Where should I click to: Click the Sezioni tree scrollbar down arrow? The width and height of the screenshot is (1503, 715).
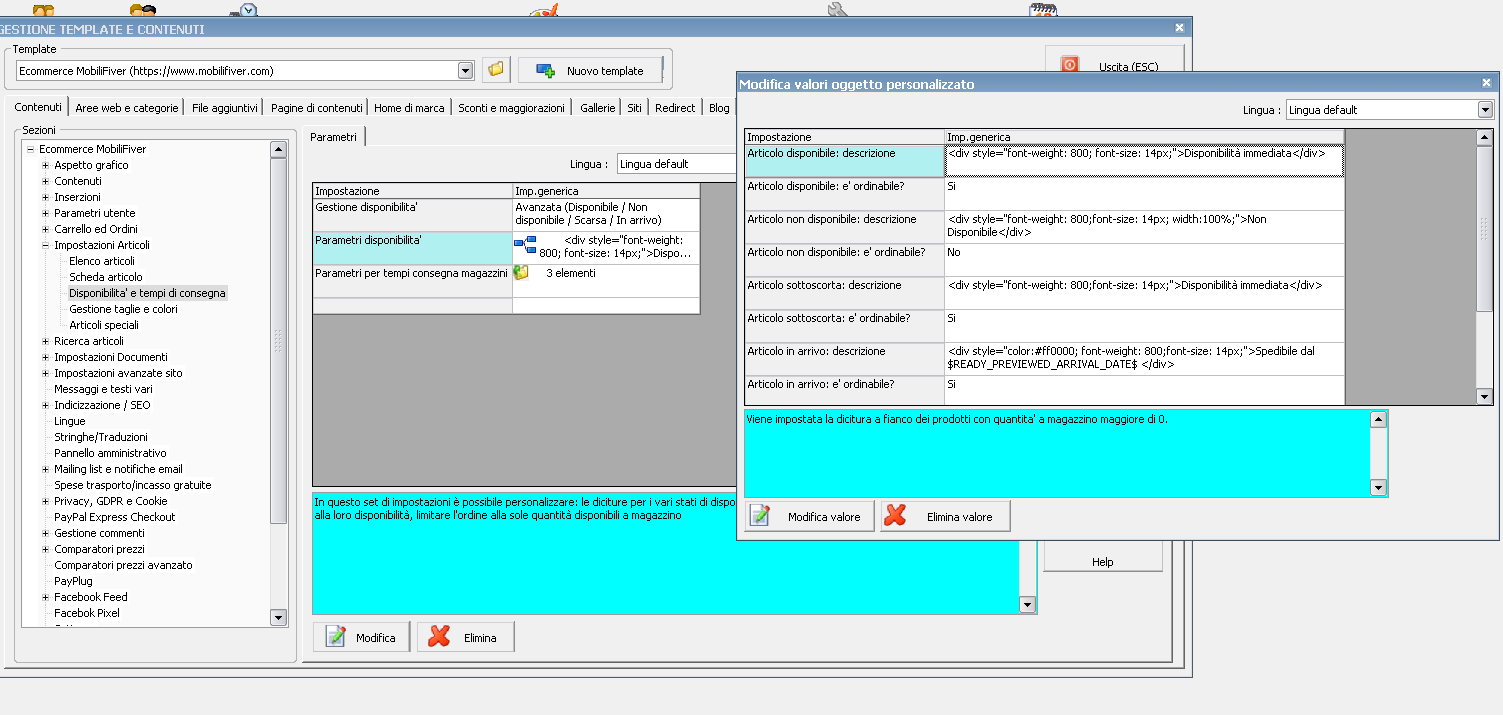point(278,618)
